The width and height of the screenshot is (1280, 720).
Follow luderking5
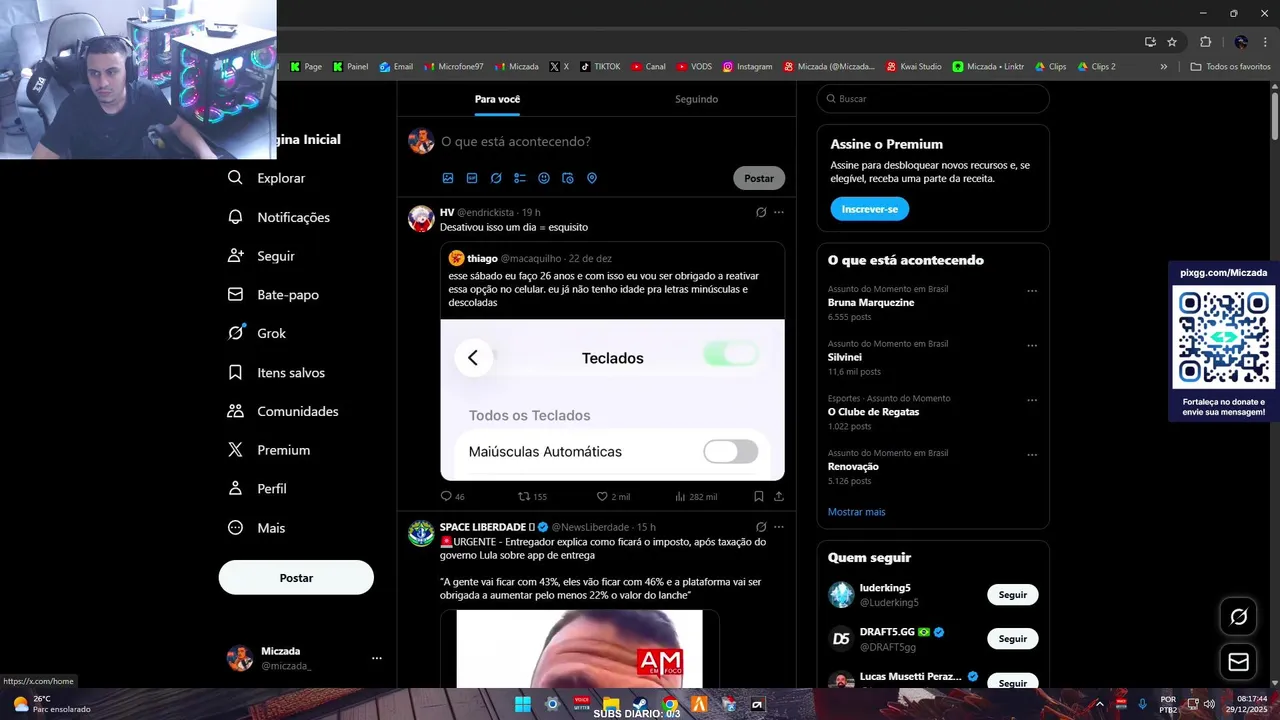click(1013, 594)
